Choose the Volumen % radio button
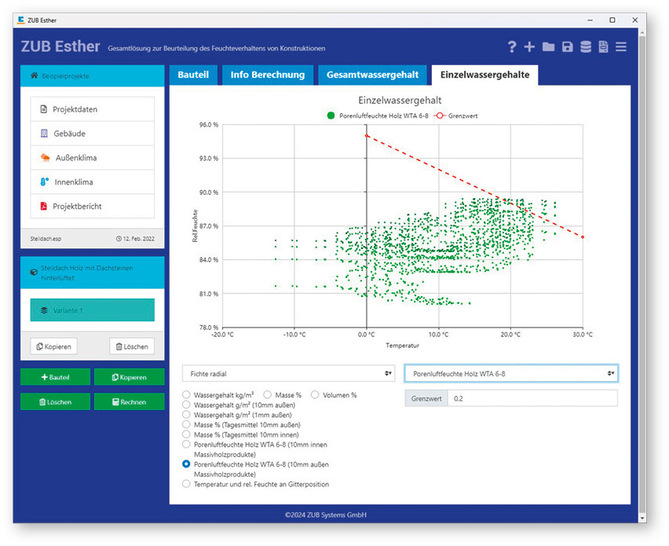 pos(316,395)
